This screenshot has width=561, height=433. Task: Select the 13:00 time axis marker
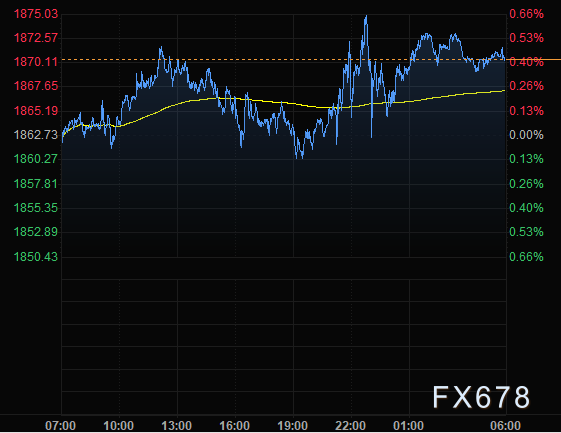[176, 425]
